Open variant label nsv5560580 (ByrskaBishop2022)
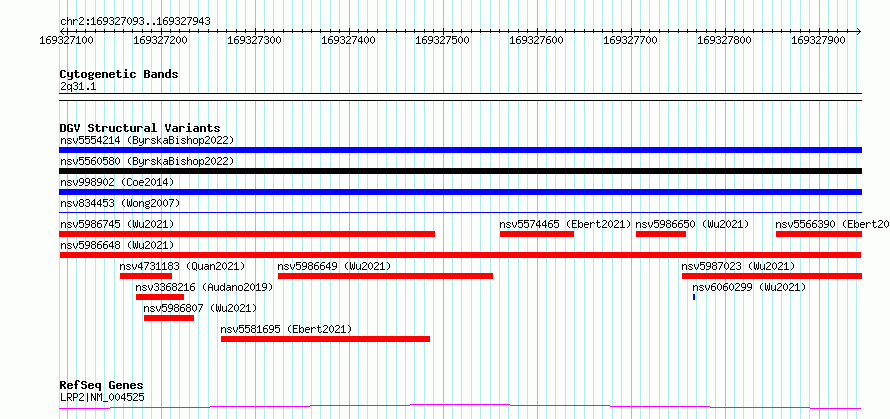Viewport: 890px width, 419px height. [147, 161]
